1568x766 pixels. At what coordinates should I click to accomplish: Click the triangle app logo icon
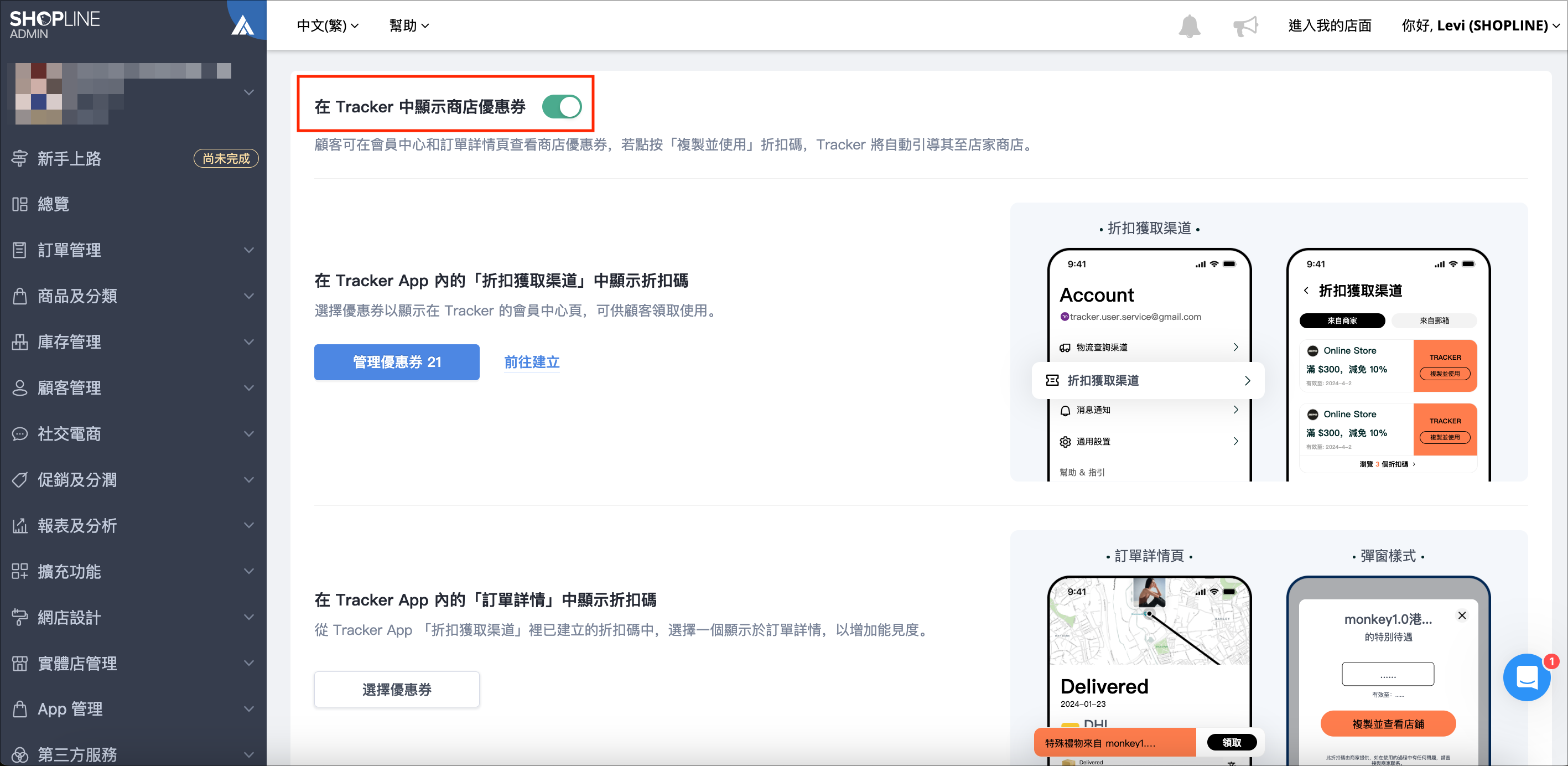[243, 25]
